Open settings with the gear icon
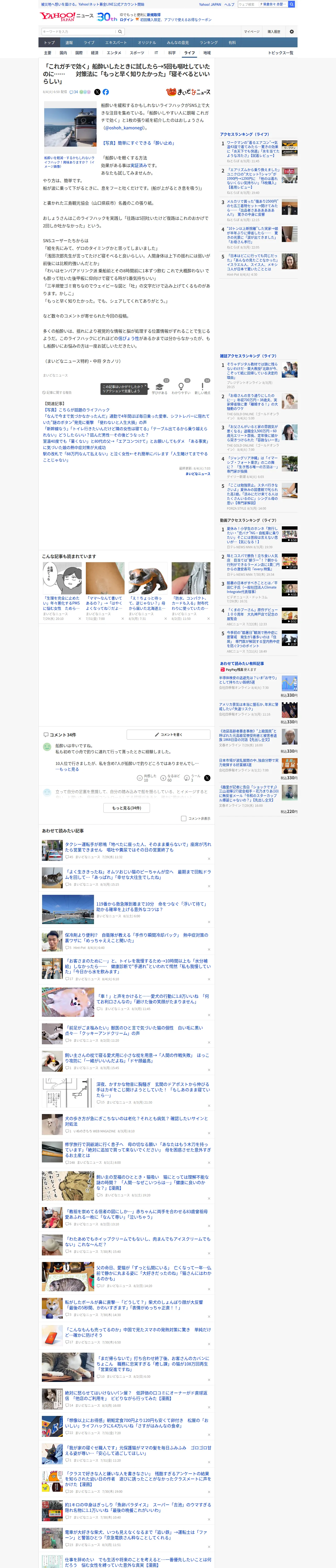The height and width of the screenshot is (1568, 336). coord(292,32)
